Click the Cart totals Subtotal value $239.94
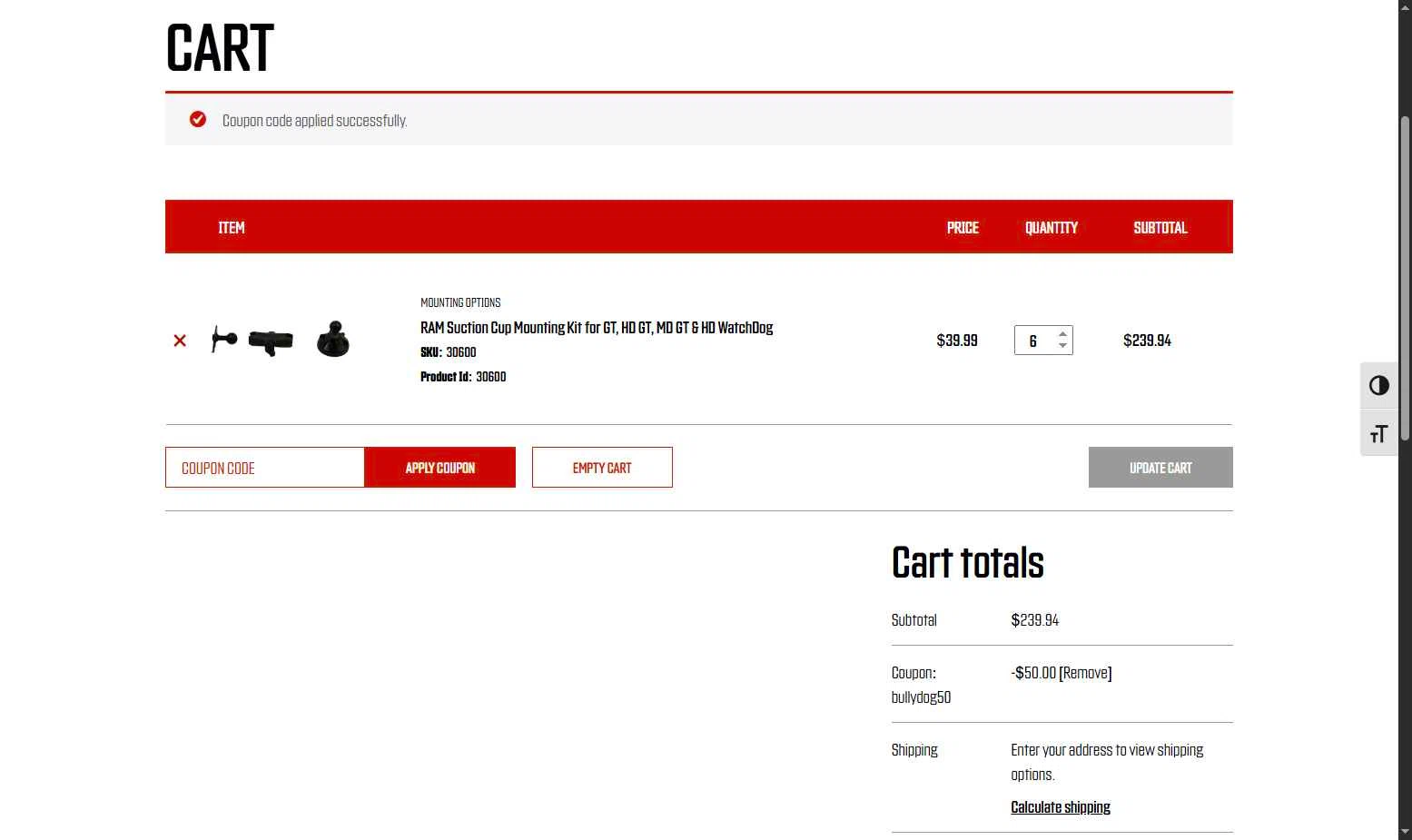Viewport: 1412px width, 840px height. (1035, 620)
